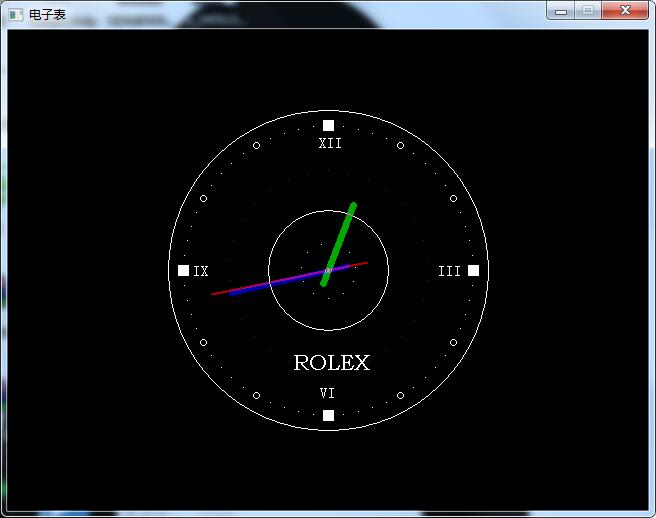Click the thin red second hand tip
This screenshot has height=518, width=656.
[215, 294]
